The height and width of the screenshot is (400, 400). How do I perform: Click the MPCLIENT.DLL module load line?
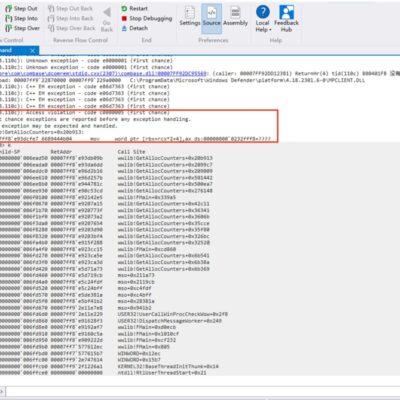click(183, 80)
